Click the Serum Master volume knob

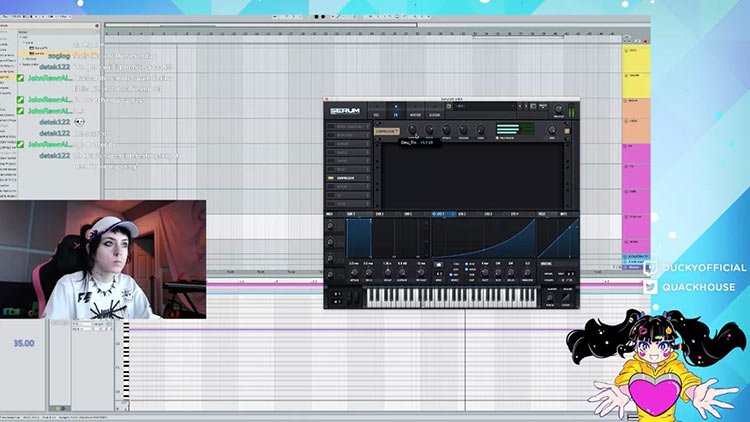pyautogui.click(x=559, y=109)
